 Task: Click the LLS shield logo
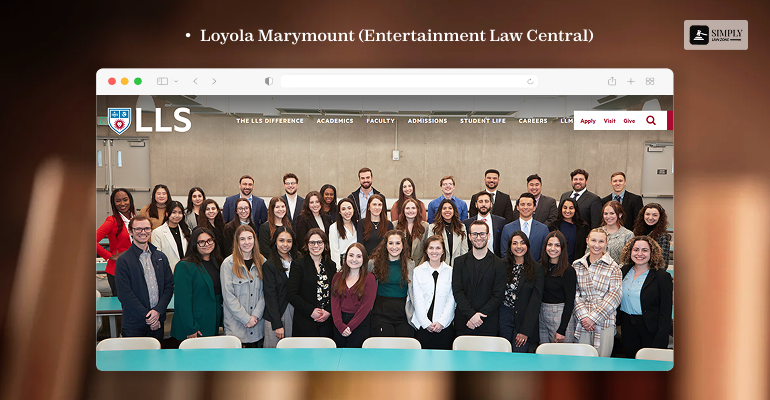point(119,121)
